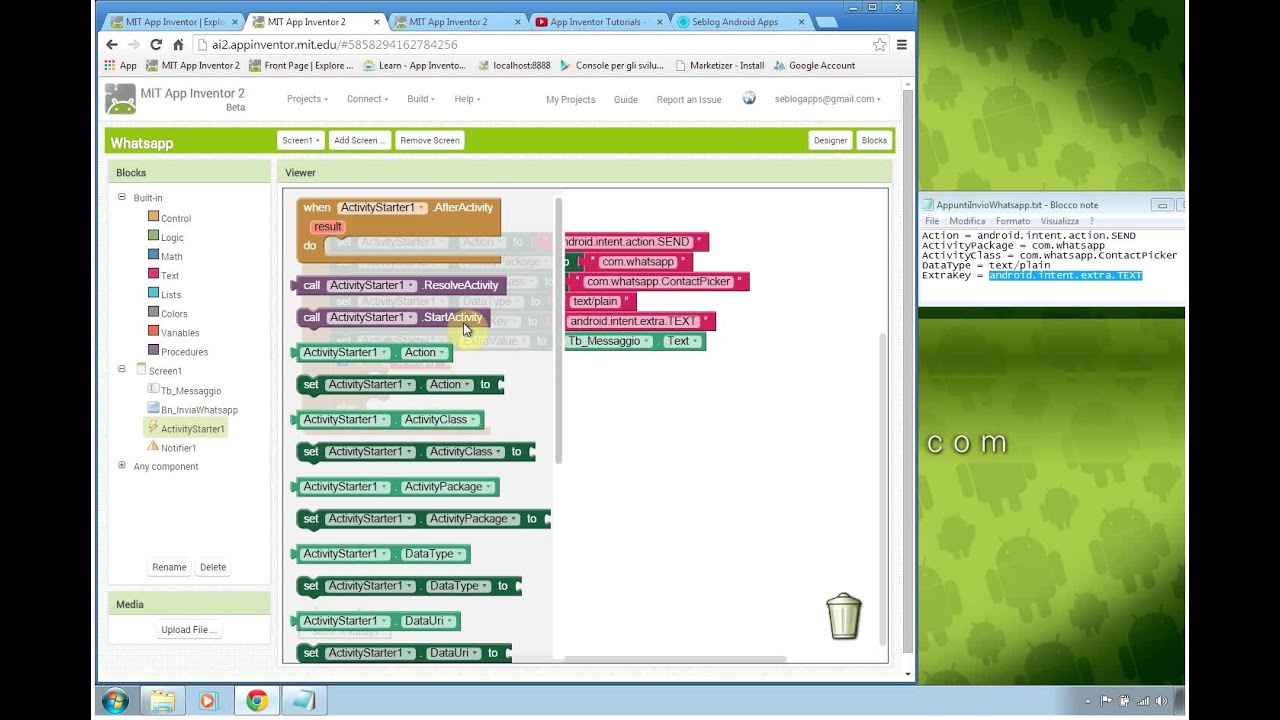The height and width of the screenshot is (720, 1280).
Task: Open the Connect menu
Action: tap(367, 99)
